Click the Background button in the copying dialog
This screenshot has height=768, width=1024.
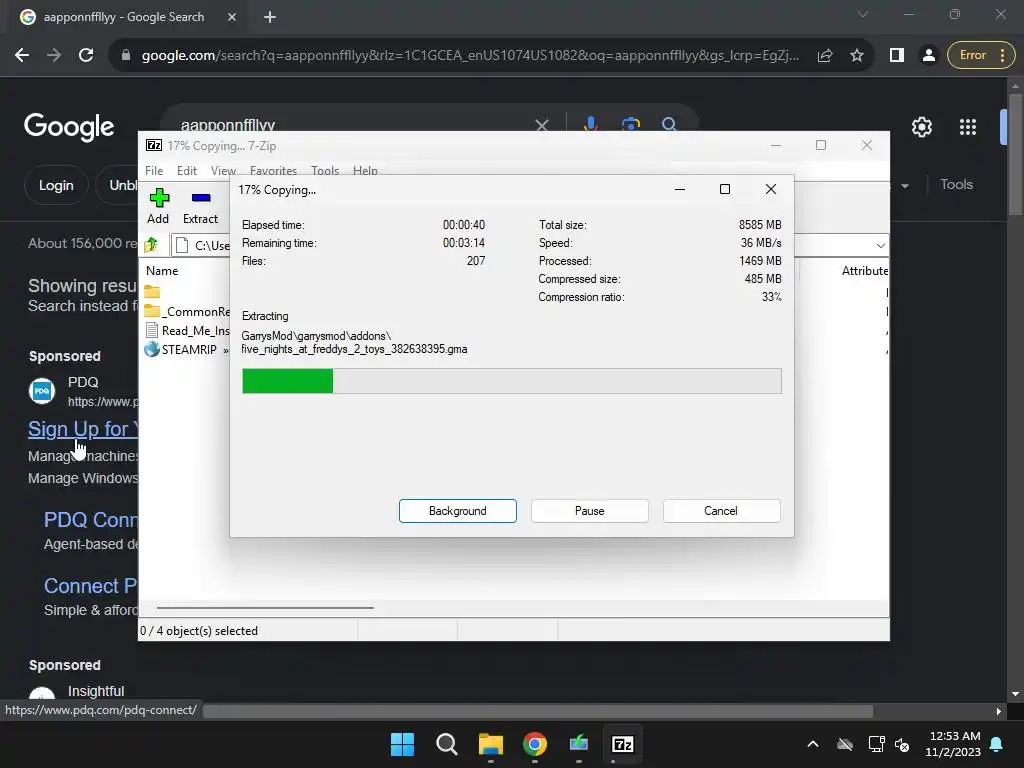(x=458, y=511)
